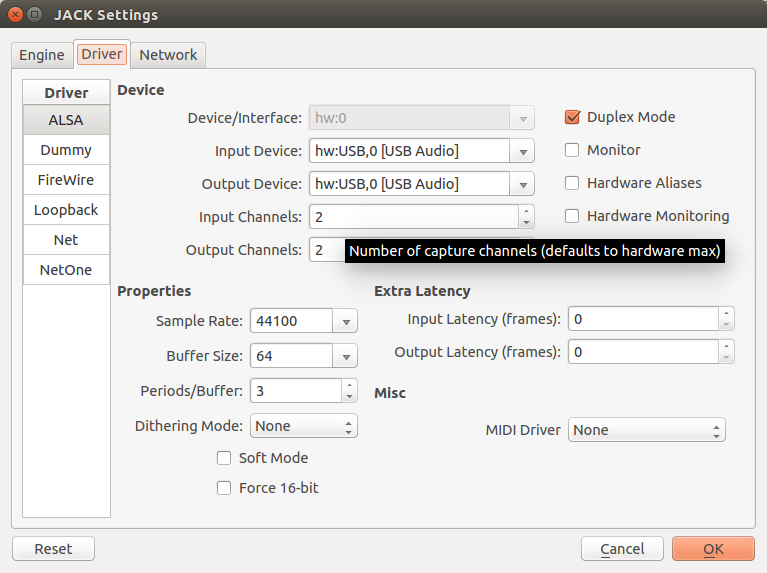Open the Dithering Mode selector
Viewport: 767px width, 573px height.
[304, 426]
